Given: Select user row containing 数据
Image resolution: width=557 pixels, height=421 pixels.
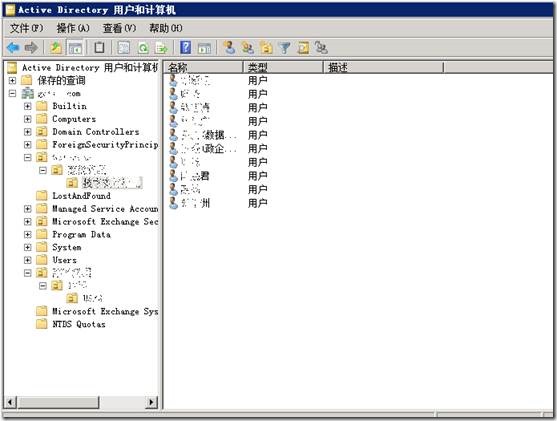Looking at the screenshot, I should [x=218, y=135].
